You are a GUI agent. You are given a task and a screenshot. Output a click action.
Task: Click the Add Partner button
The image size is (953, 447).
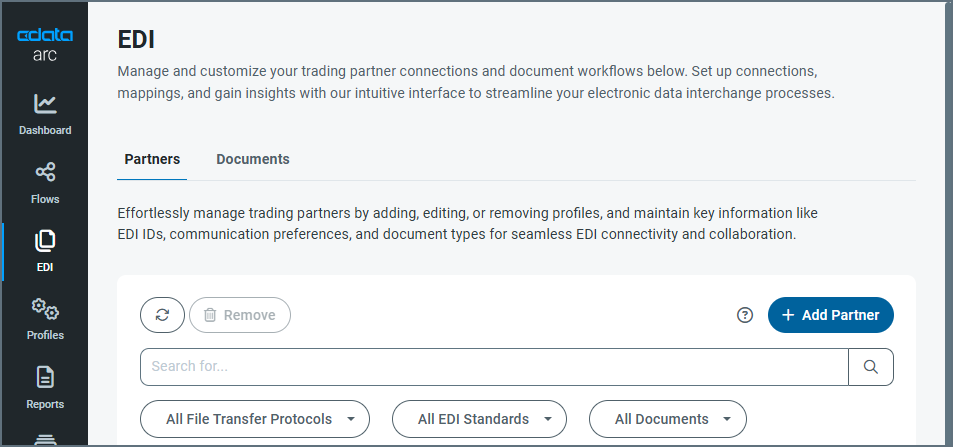tap(830, 315)
